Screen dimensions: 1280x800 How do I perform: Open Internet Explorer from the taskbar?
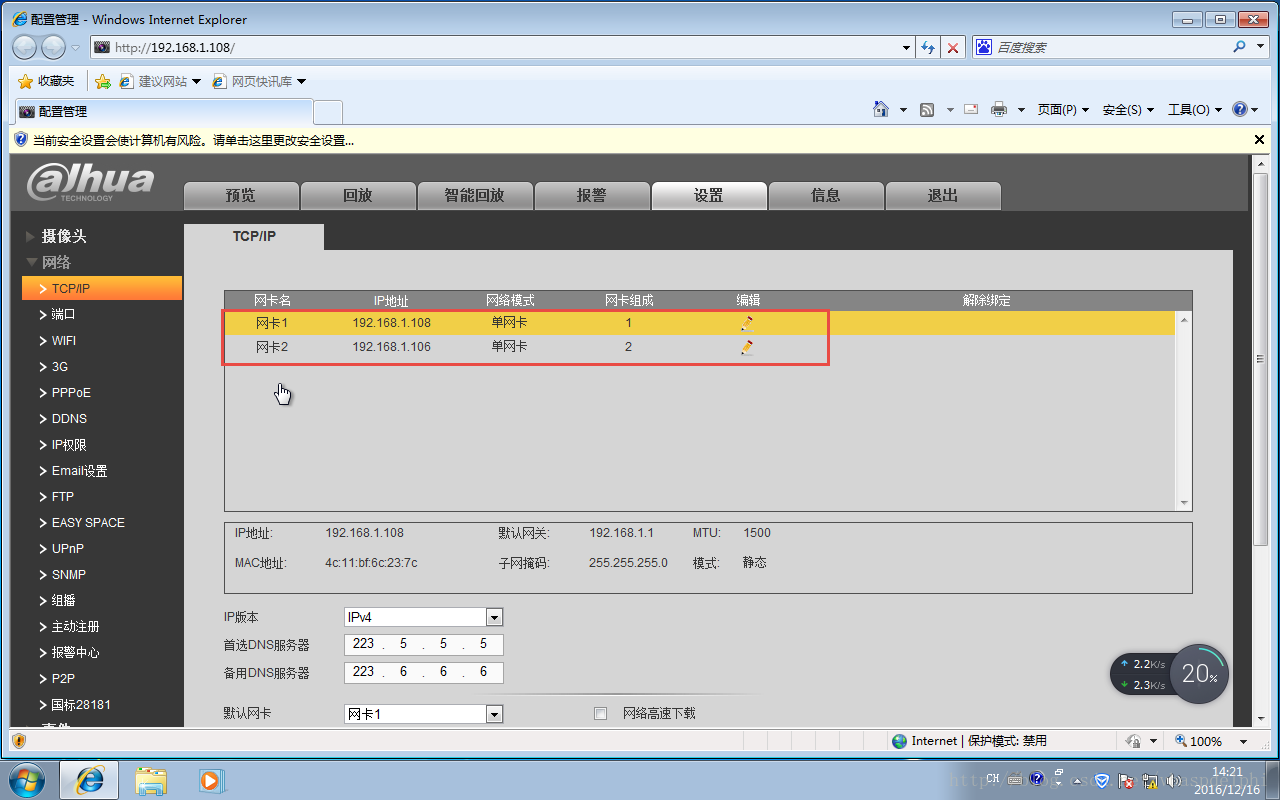coord(89,780)
